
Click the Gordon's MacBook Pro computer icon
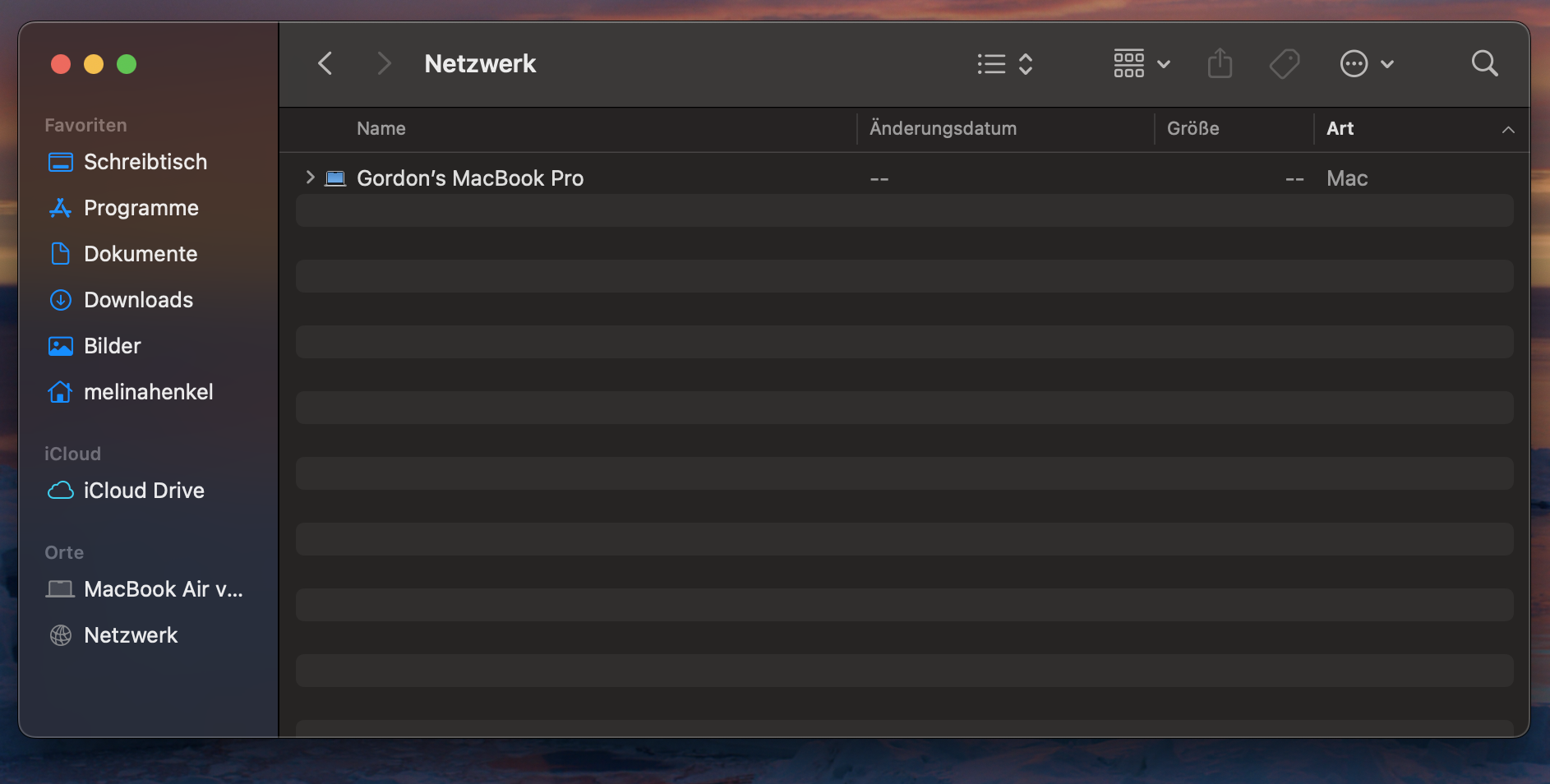coord(335,178)
